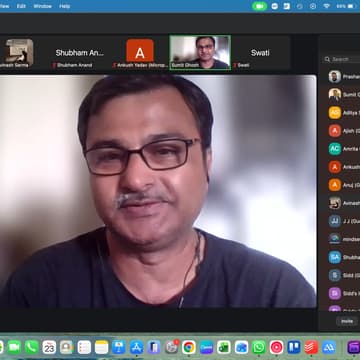Open the Wi-Fi status icon in menu bar

click(326, 6)
